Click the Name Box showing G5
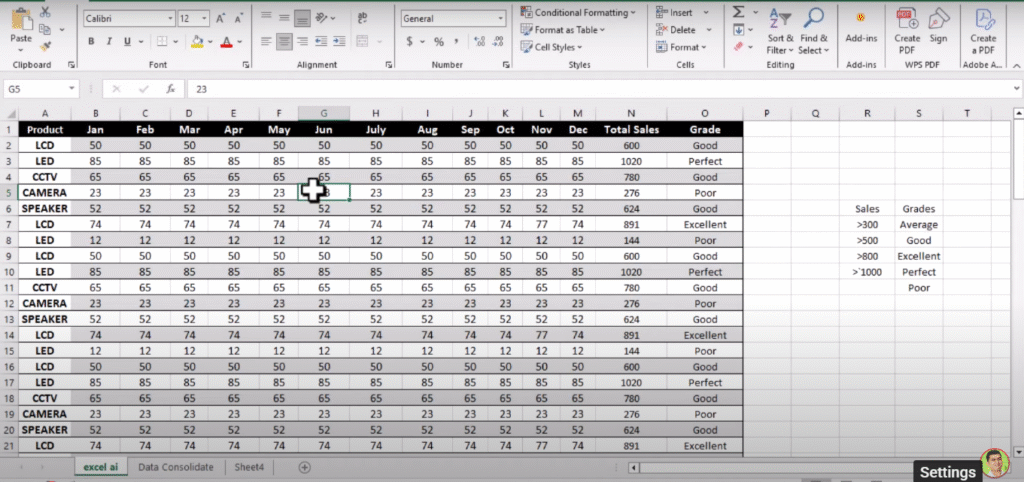This screenshot has height=482, width=1024. pyautogui.click(x=40, y=89)
